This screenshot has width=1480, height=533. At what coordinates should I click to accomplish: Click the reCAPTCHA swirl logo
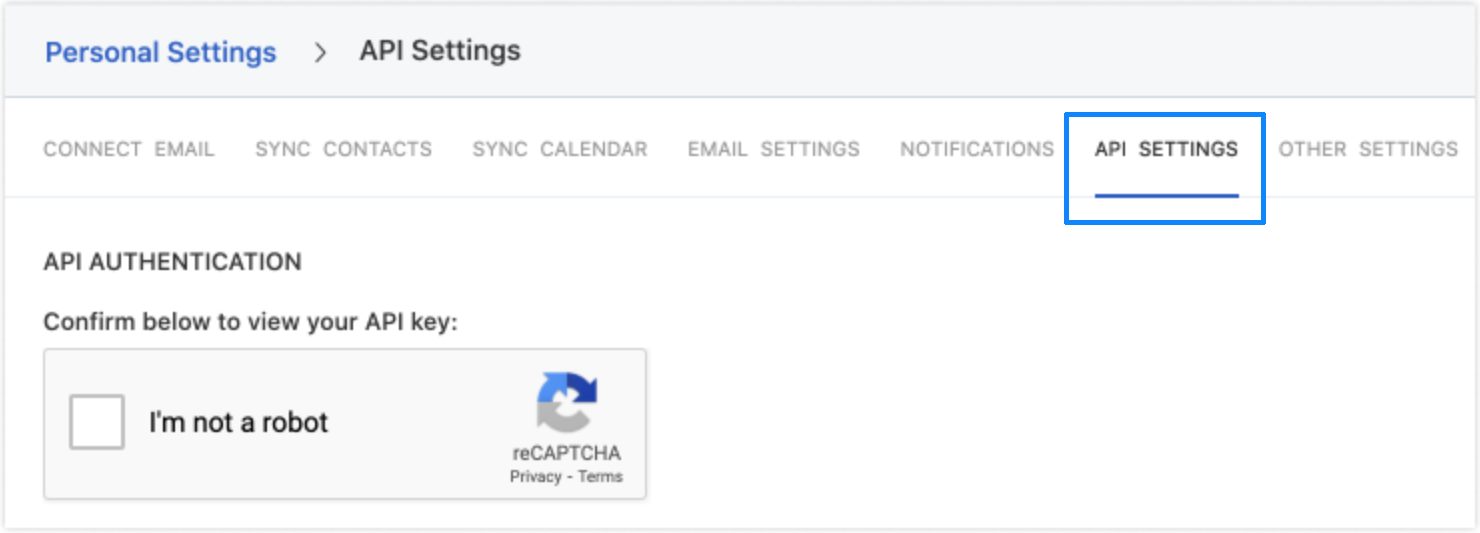(x=566, y=402)
